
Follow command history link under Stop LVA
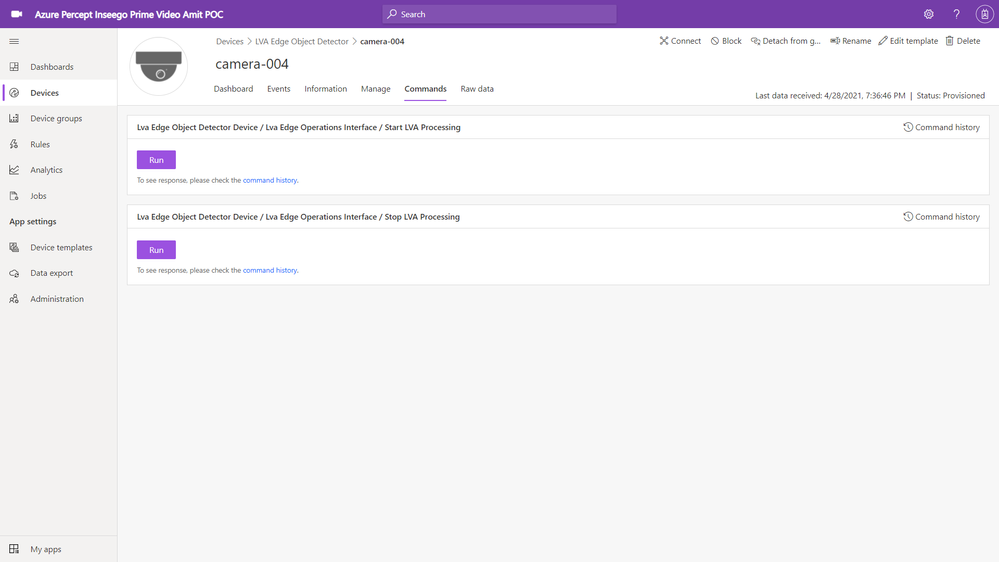coord(270,270)
